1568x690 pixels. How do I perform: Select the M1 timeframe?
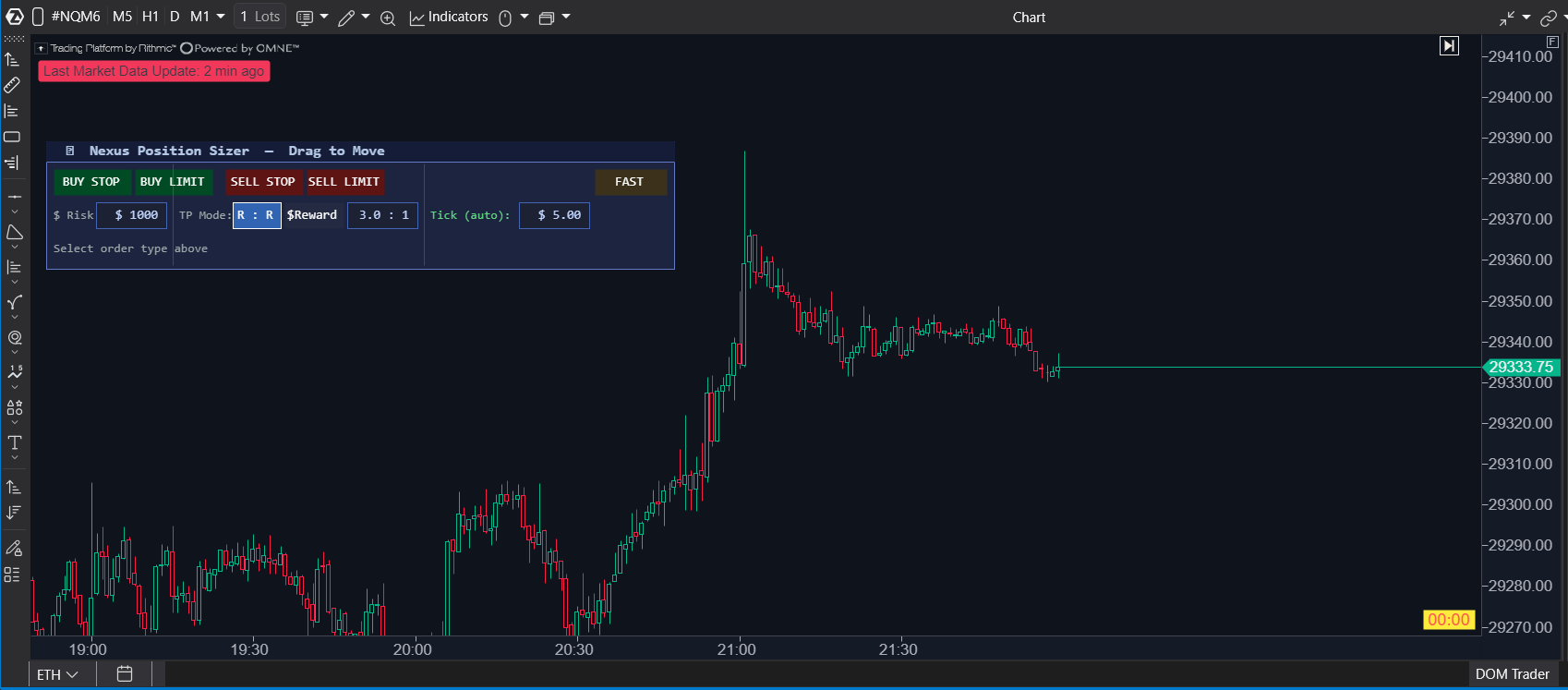tap(199, 17)
